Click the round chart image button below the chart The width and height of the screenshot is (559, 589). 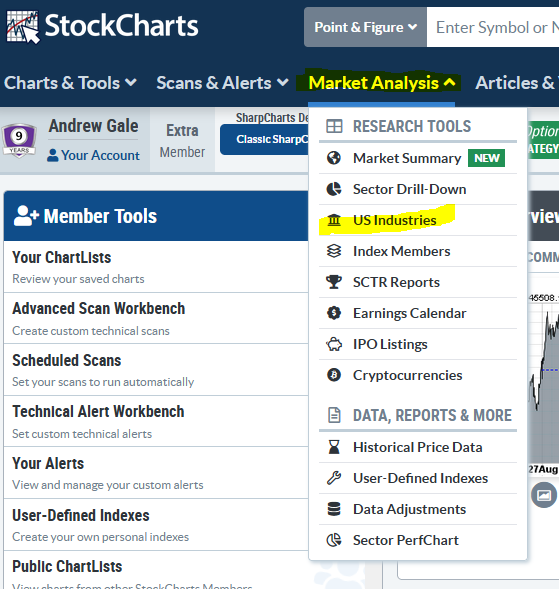coord(544,495)
